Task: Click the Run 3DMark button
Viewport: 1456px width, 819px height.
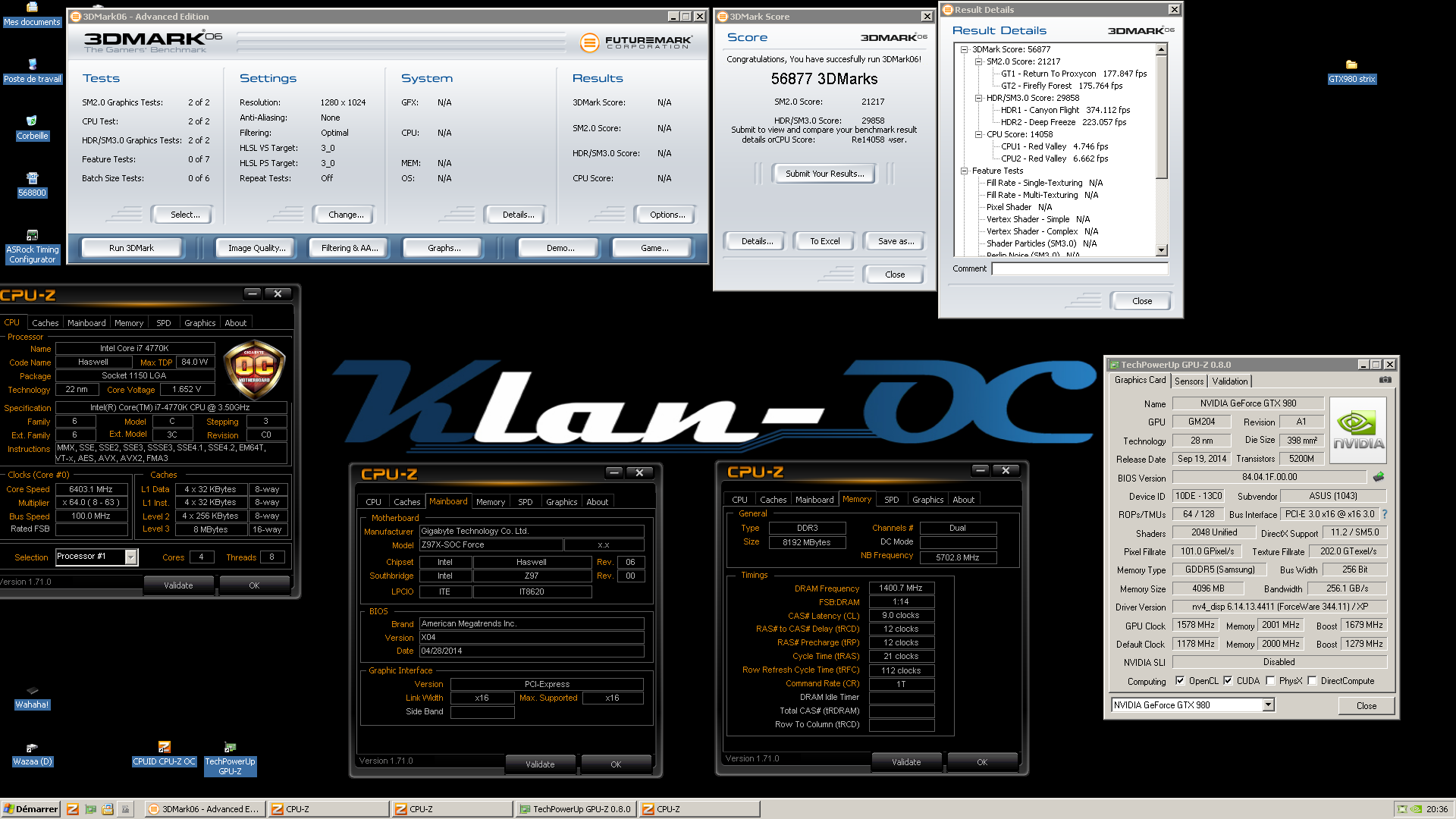Action: pos(131,248)
